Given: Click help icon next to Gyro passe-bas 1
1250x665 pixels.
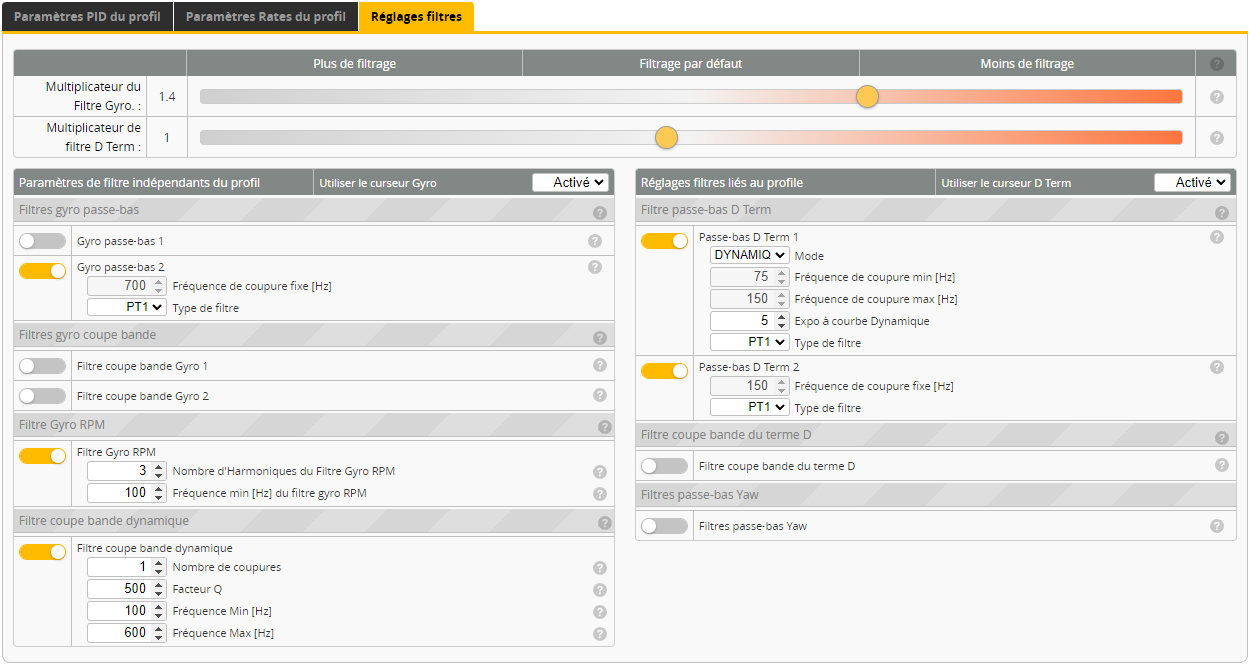Looking at the screenshot, I should point(594,241).
